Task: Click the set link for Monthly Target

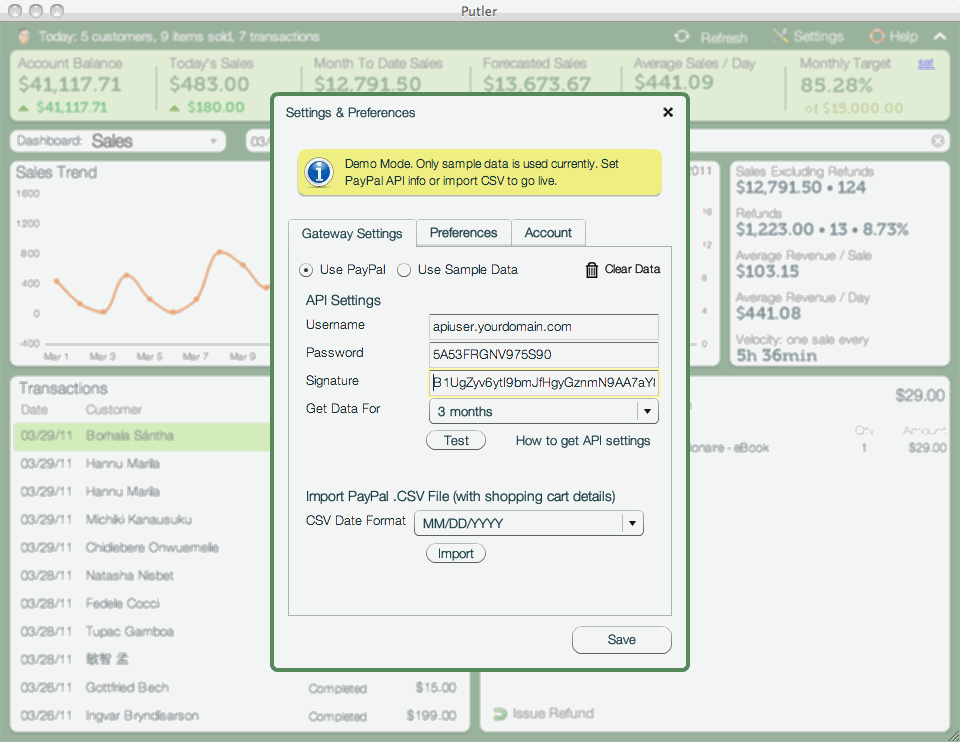Action: (926, 64)
